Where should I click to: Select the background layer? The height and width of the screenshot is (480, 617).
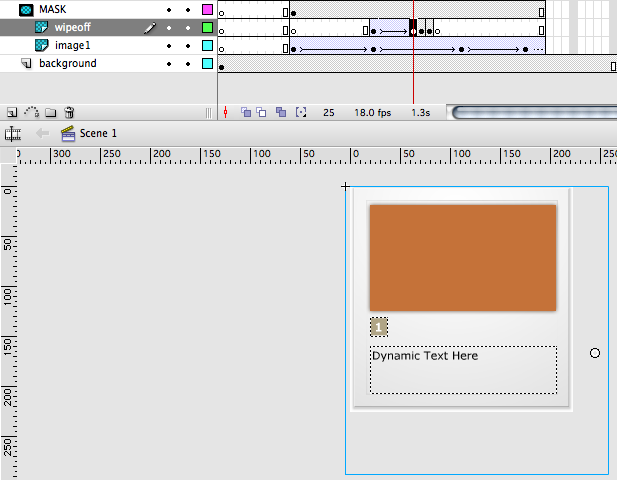[108, 63]
